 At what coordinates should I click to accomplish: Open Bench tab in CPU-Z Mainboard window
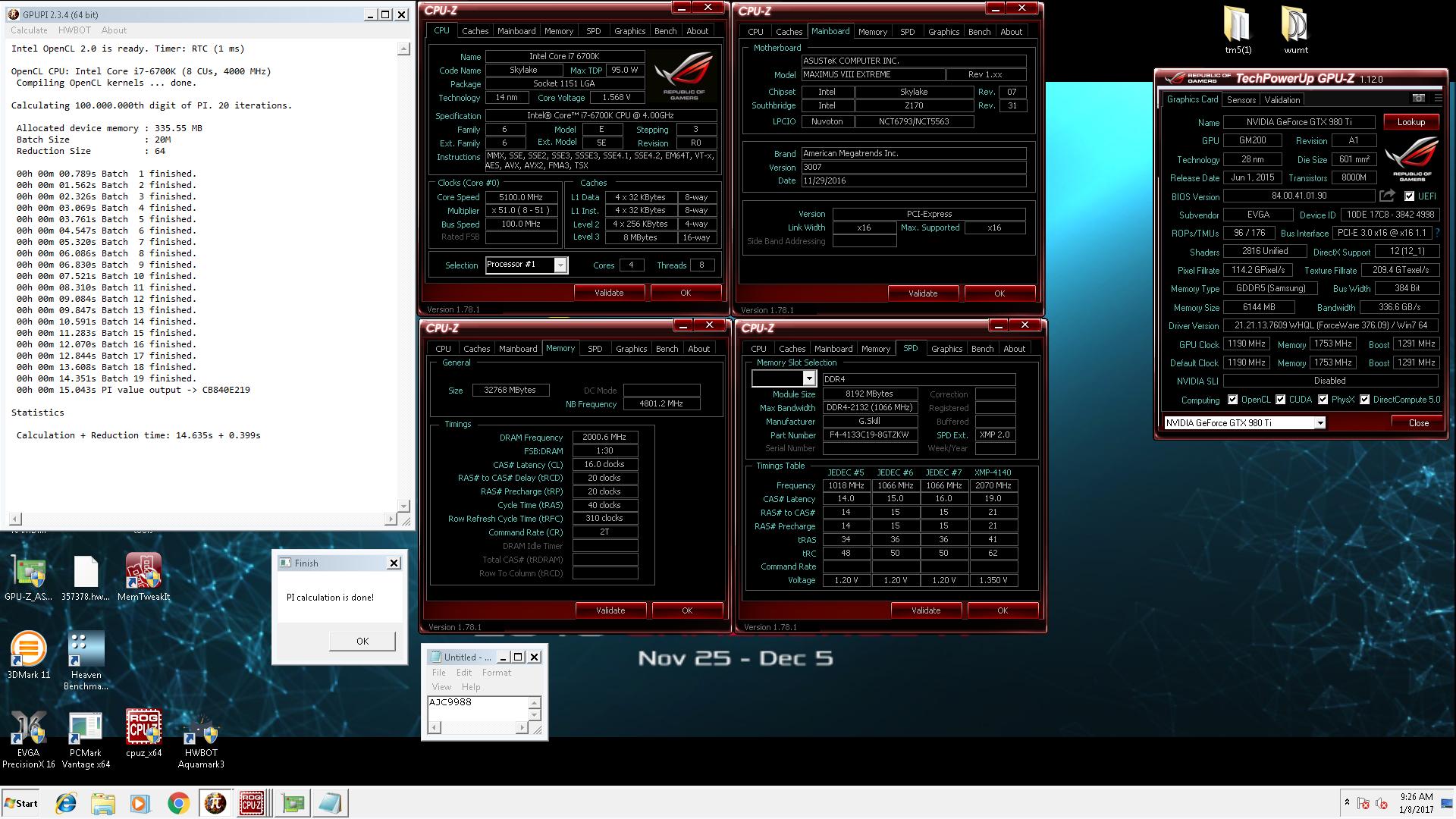[979, 32]
